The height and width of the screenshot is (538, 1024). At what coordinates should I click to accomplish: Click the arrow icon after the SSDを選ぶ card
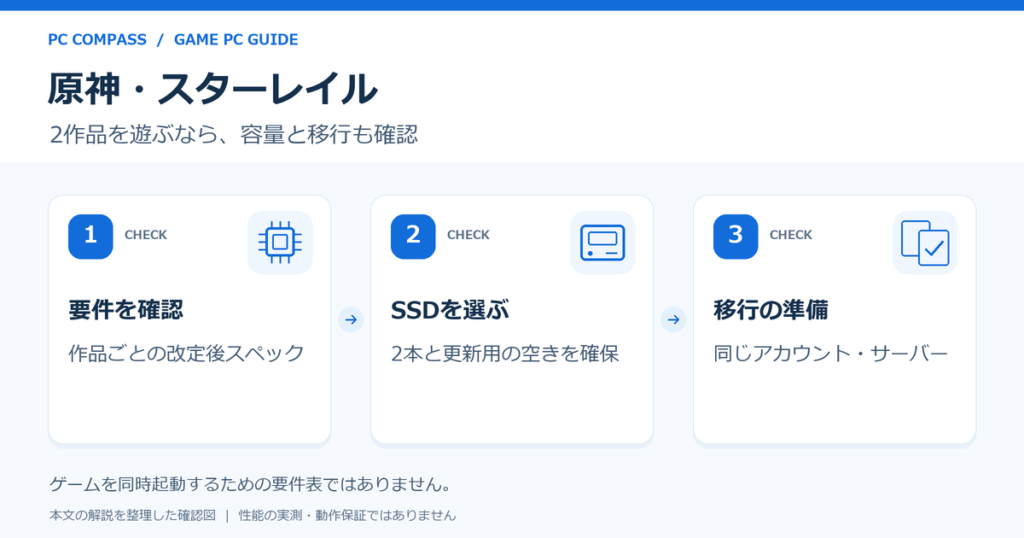(673, 319)
